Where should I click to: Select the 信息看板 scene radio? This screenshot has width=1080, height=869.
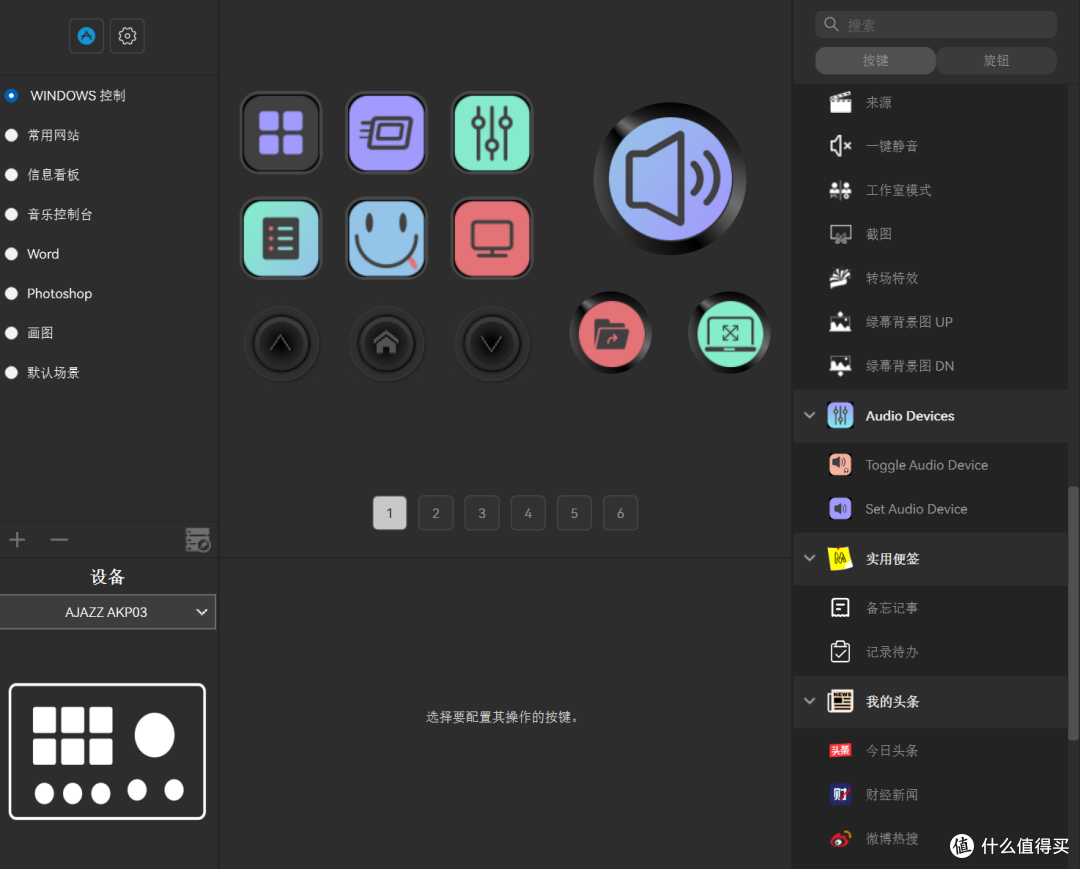12,175
